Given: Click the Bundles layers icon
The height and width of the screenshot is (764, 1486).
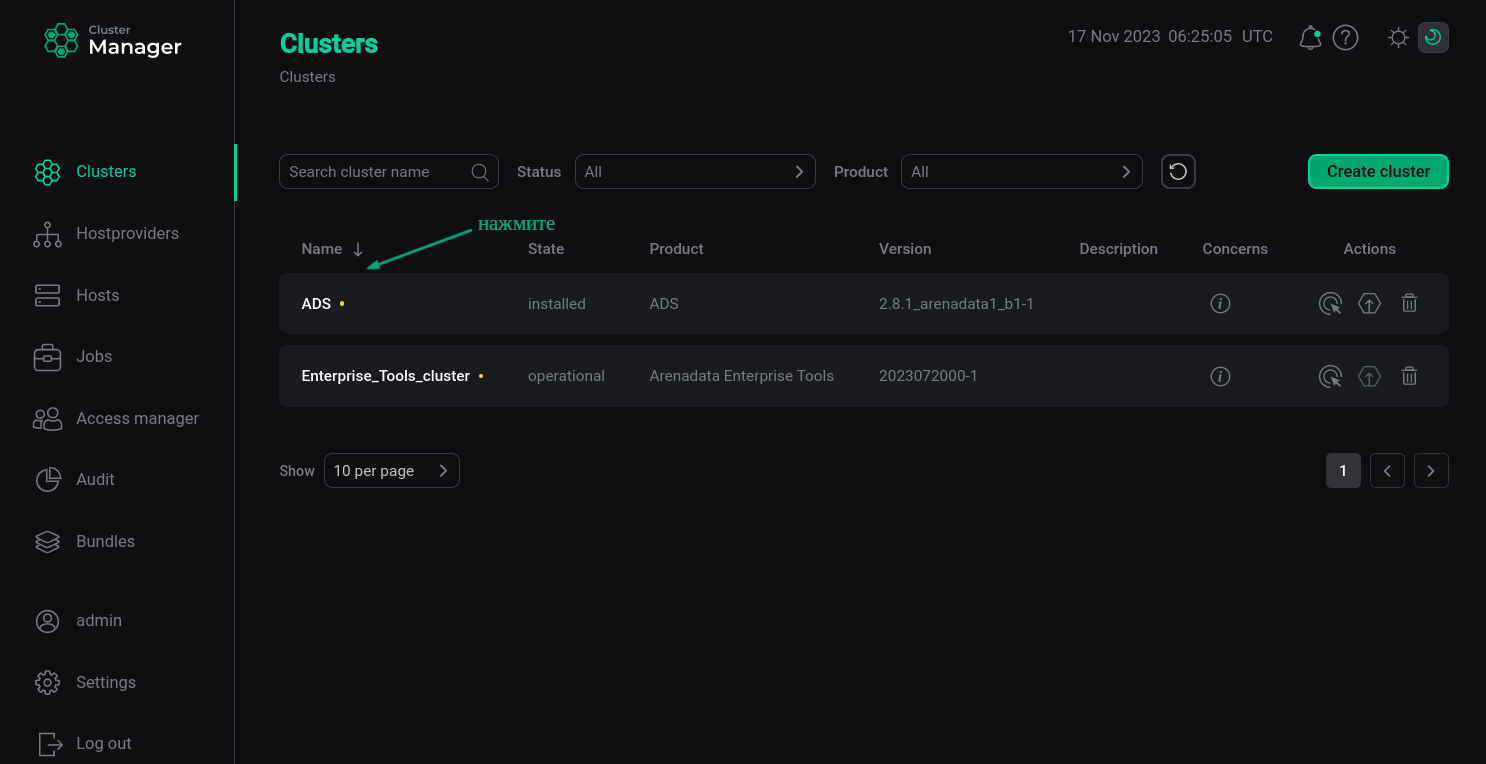Looking at the screenshot, I should 47,542.
